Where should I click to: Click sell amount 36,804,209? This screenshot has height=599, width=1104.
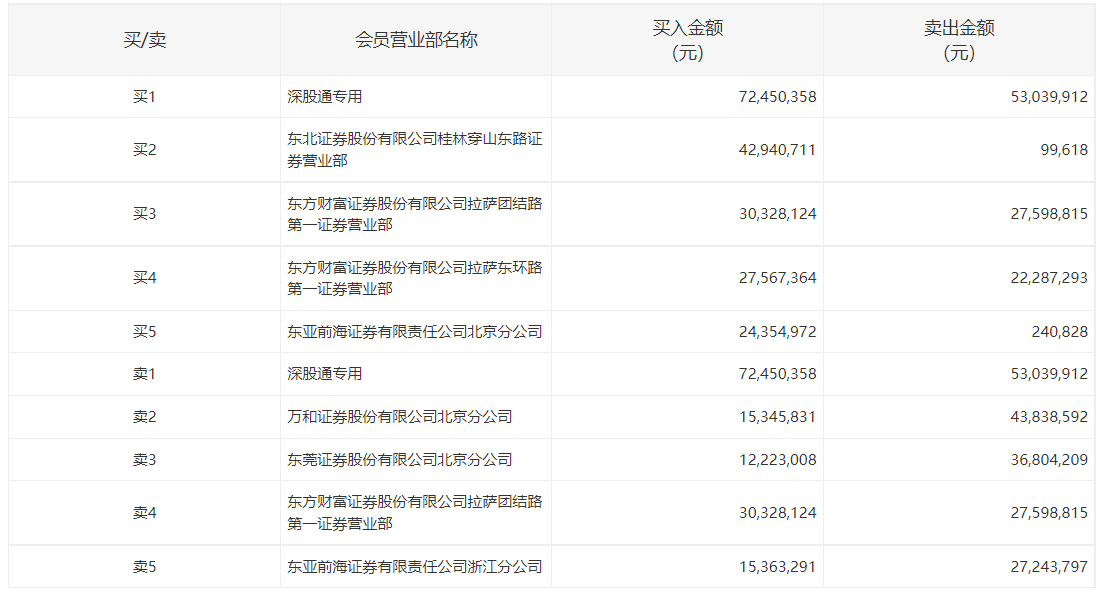1049,460
